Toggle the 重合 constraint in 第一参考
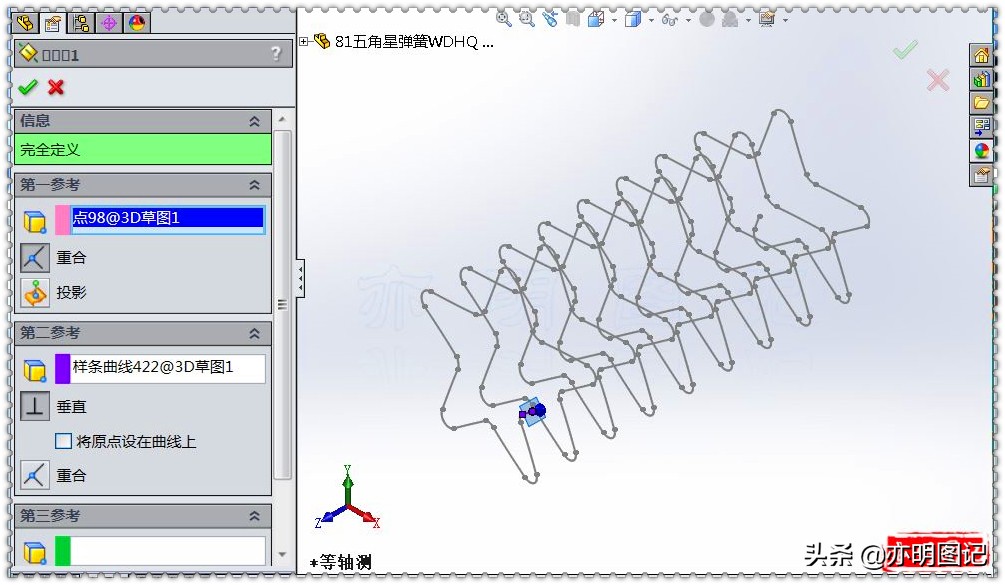The height and width of the screenshot is (585, 1005). coord(34,257)
